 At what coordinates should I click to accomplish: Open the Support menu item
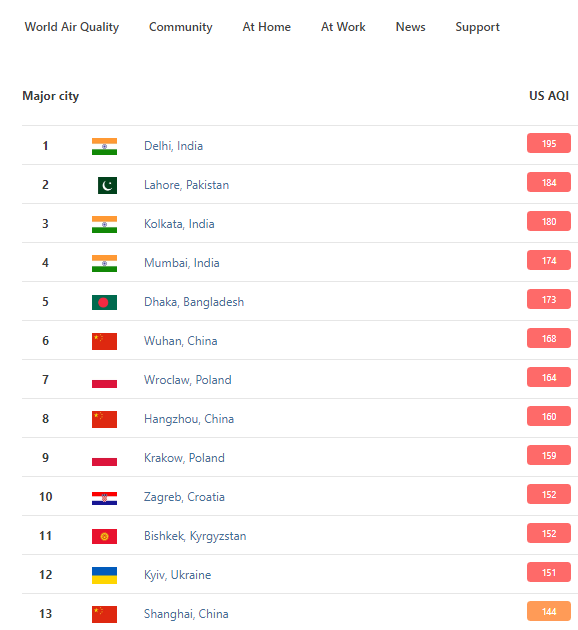pyautogui.click(x=478, y=27)
